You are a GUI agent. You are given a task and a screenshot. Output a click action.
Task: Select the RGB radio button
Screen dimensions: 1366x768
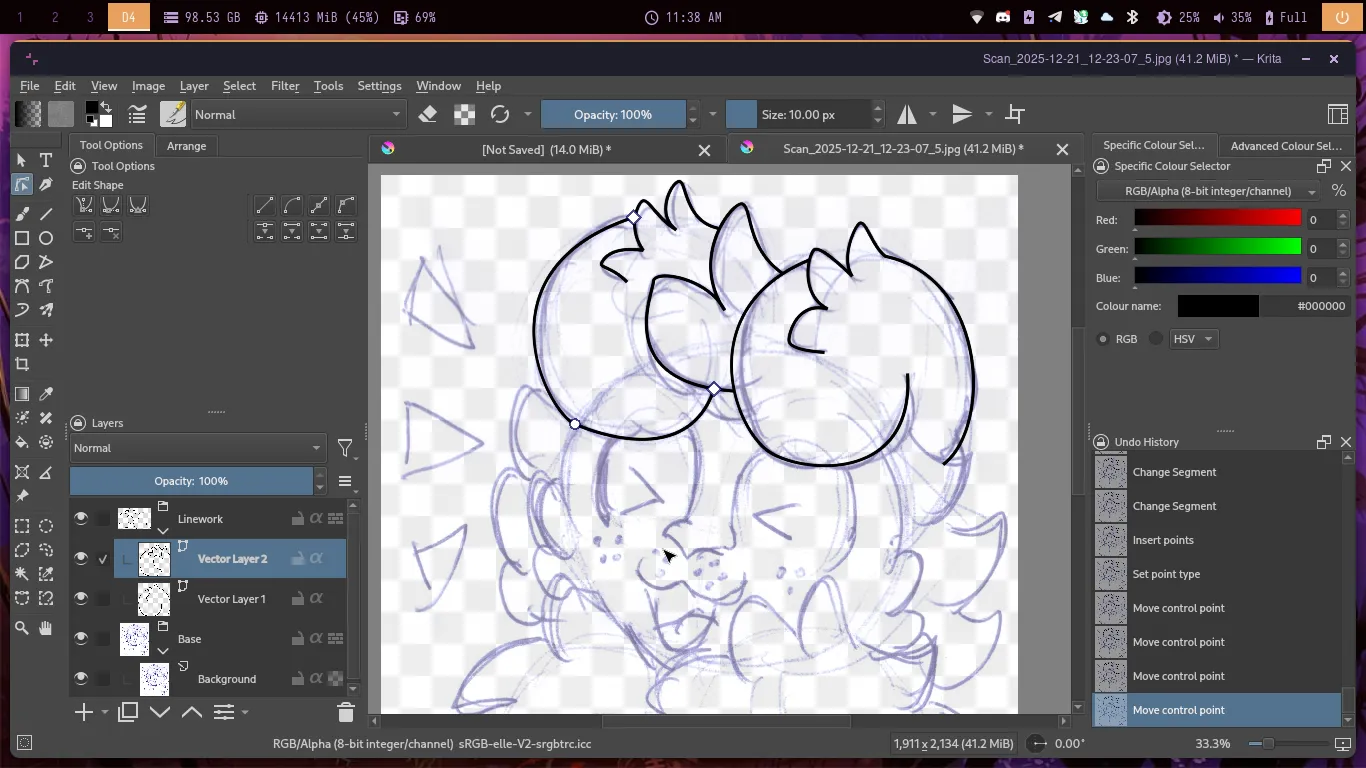point(1104,339)
